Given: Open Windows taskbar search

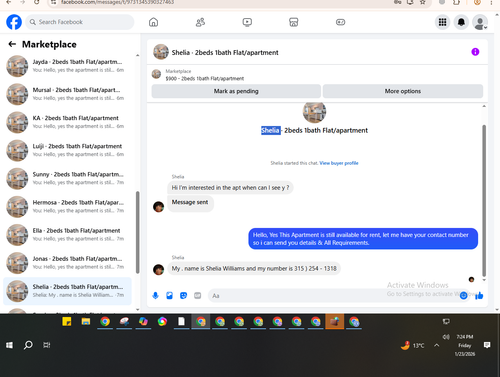Looking at the screenshot, I should point(28,345).
